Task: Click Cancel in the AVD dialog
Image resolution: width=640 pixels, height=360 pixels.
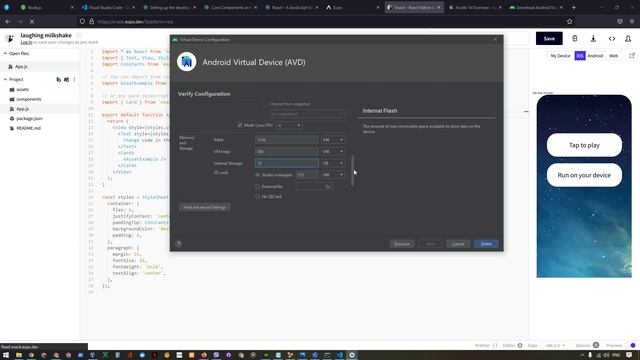Action: pos(458,244)
